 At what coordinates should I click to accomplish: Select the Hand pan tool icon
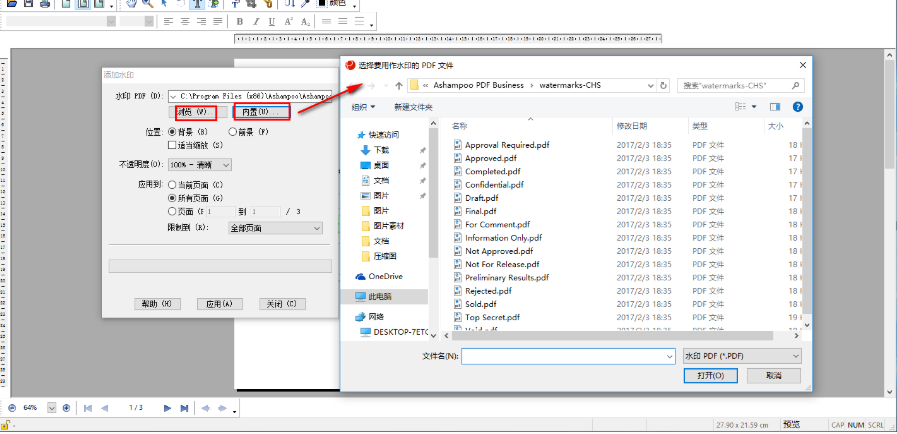coord(131,3)
